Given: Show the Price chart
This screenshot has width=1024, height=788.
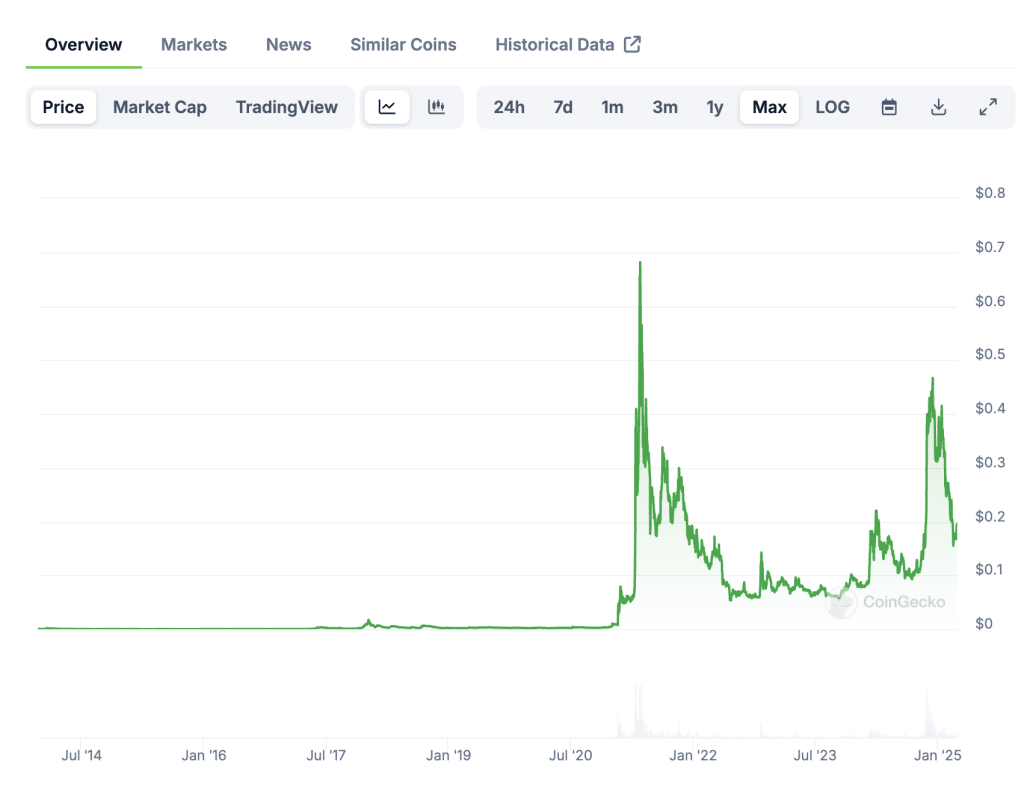Looking at the screenshot, I should [63, 107].
